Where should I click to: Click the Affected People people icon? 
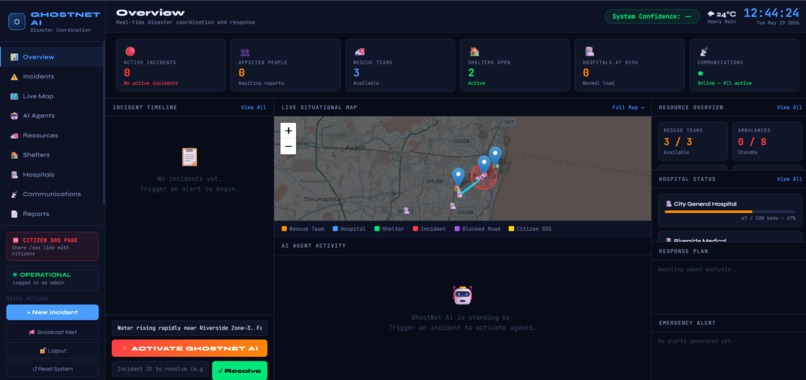pos(245,52)
